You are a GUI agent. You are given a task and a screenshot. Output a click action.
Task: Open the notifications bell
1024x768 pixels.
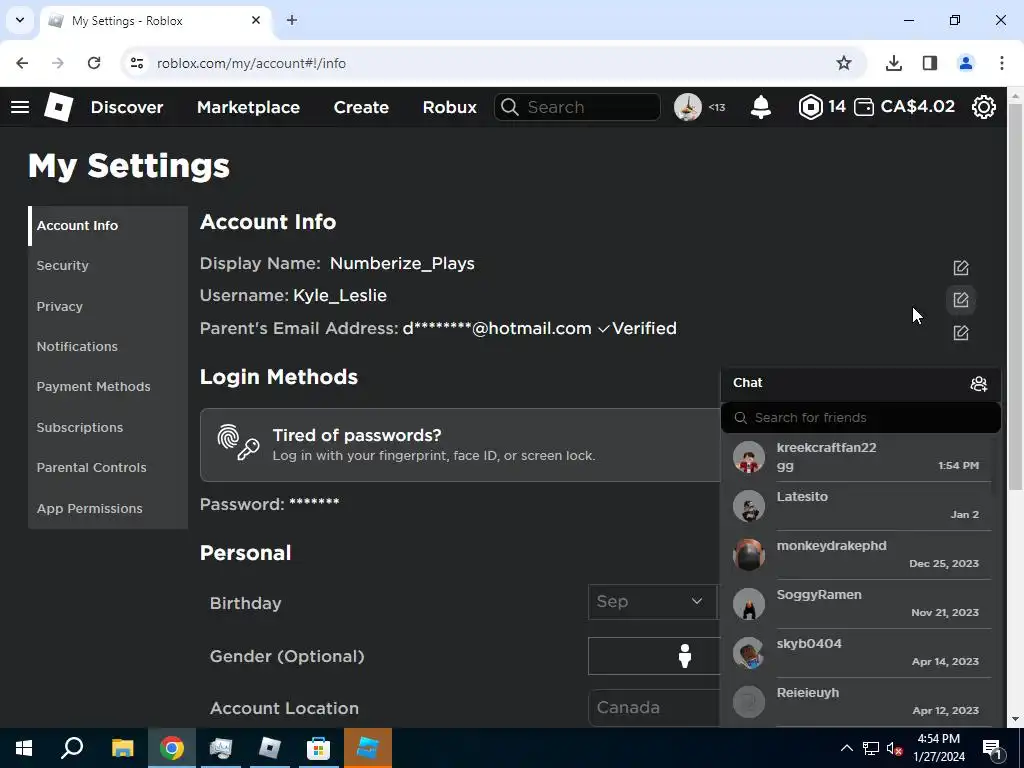(x=761, y=106)
